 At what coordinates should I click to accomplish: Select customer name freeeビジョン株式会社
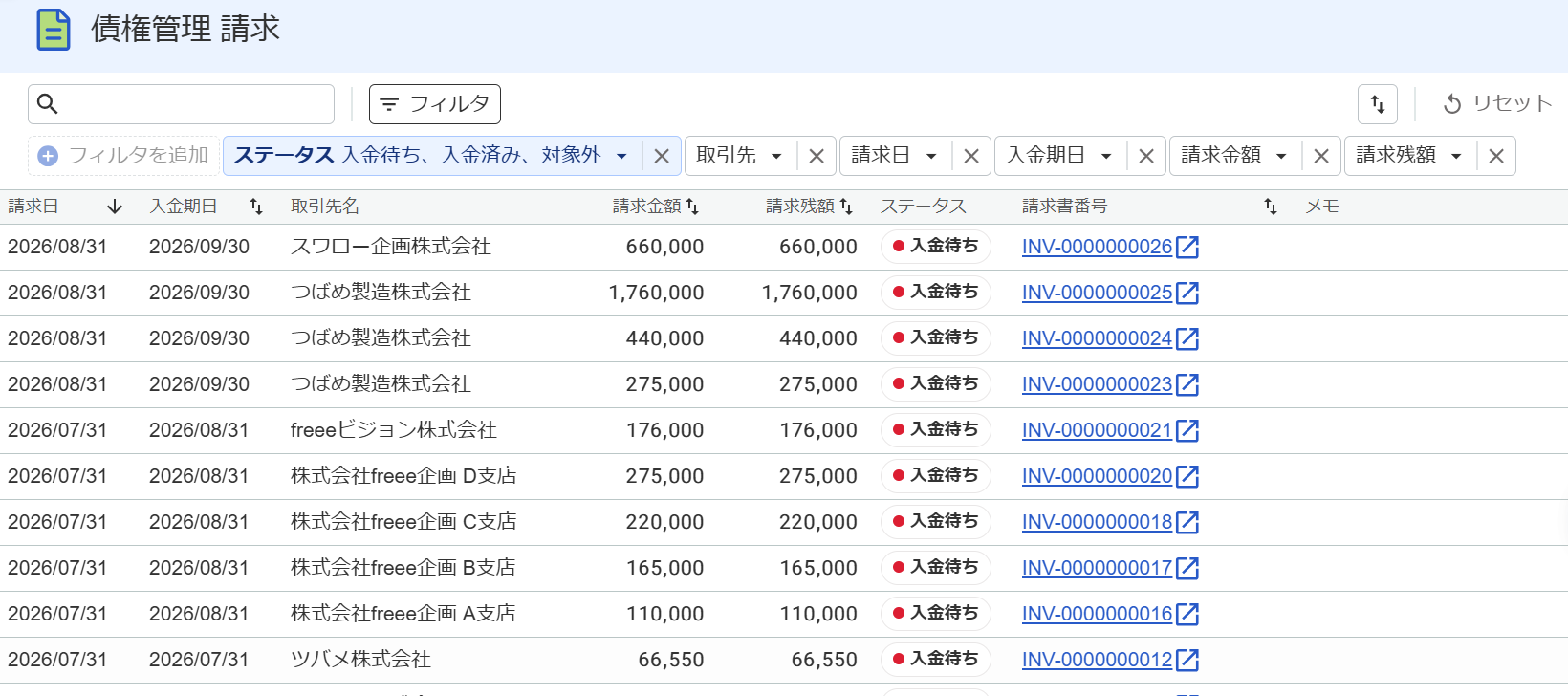(x=394, y=430)
